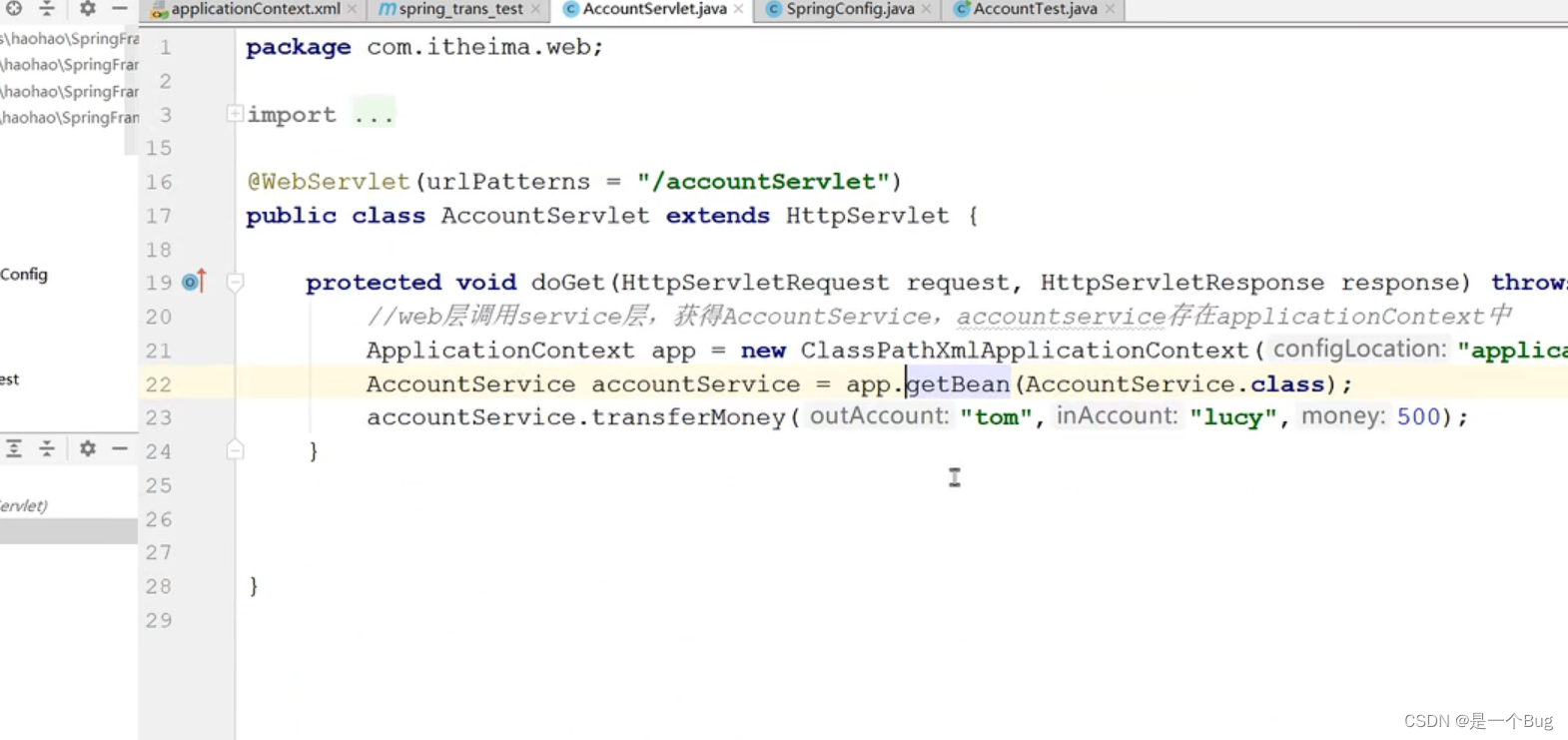Switch to the applicationContext.xml tab
The width and height of the screenshot is (1568, 740).
(255, 9)
